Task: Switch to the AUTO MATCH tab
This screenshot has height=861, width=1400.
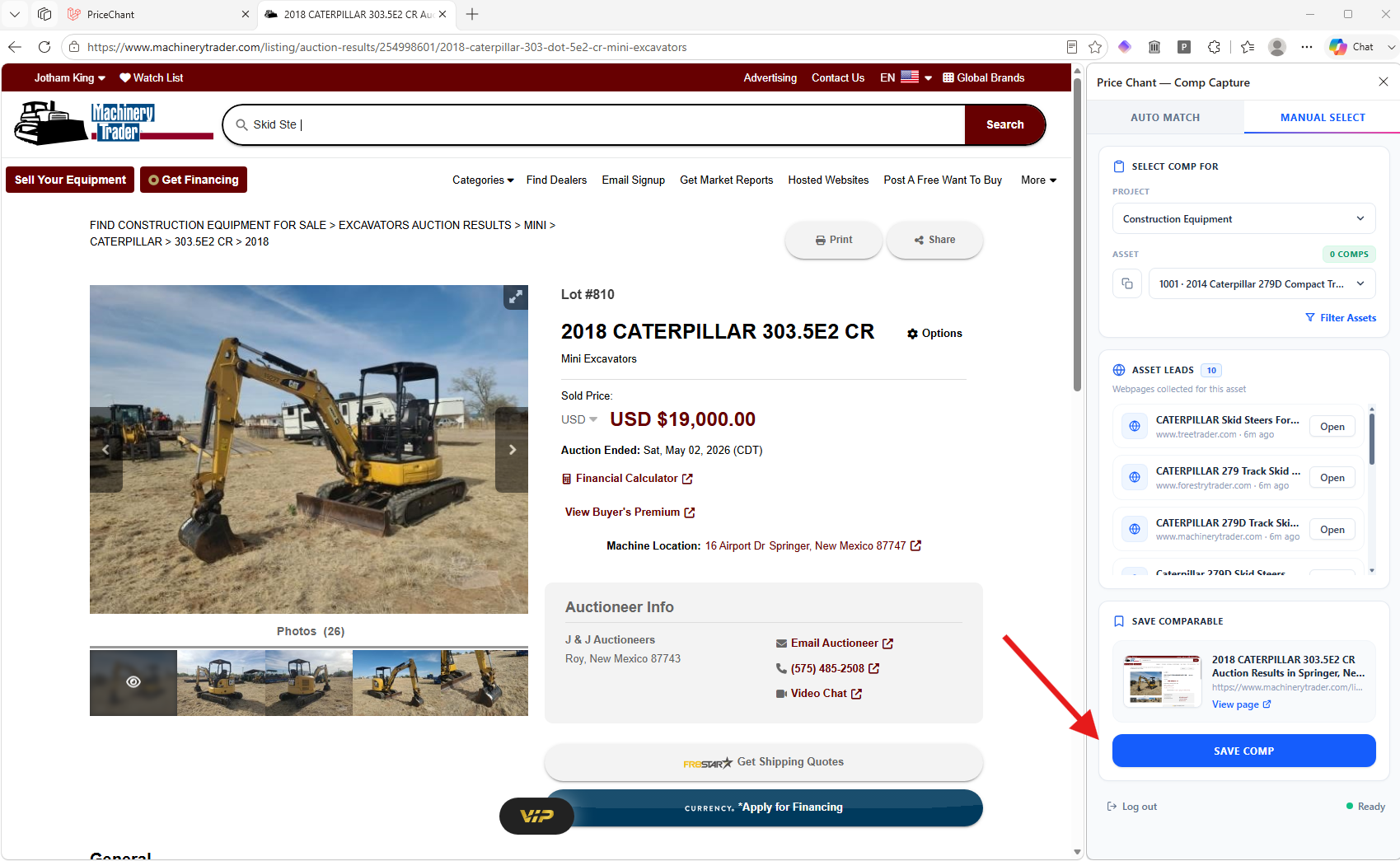Action: pos(1165,117)
